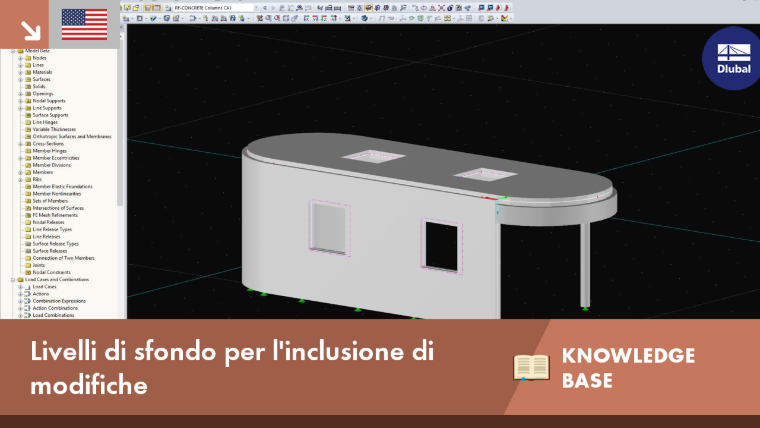Expand the Nodes tree node
This screenshot has width=760, height=428.
coord(21,58)
